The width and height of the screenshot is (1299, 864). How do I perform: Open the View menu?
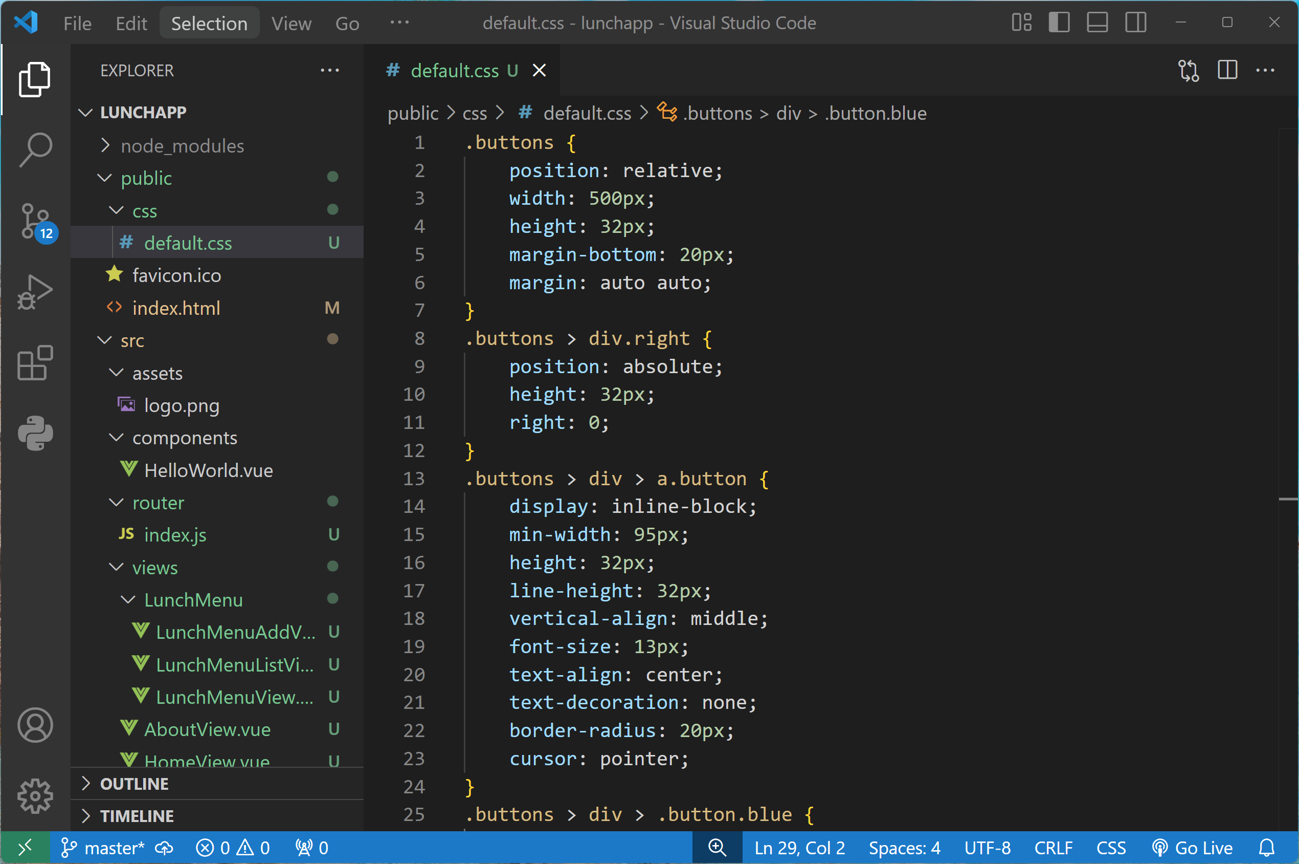pyautogui.click(x=291, y=23)
